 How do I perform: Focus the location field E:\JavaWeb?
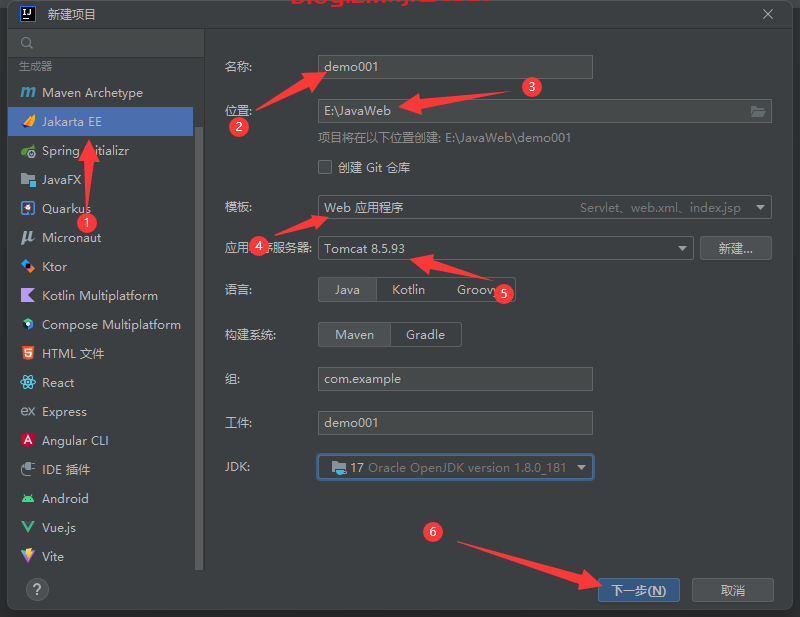544,111
